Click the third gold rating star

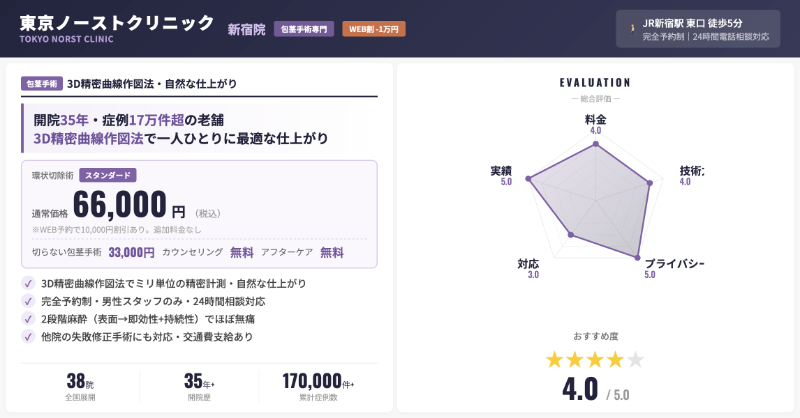pyautogui.click(x=595, y=359)
